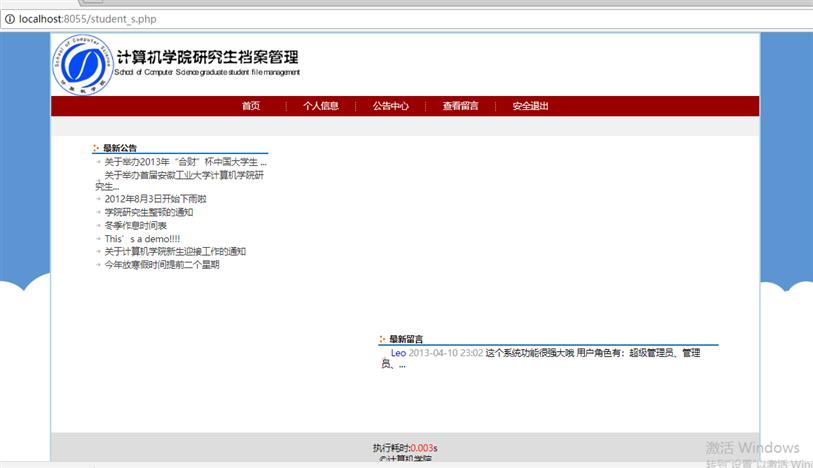This screenshot has height=468, width=813.
Task: Click the Leo username in latest messages
Action: (398, 352)
